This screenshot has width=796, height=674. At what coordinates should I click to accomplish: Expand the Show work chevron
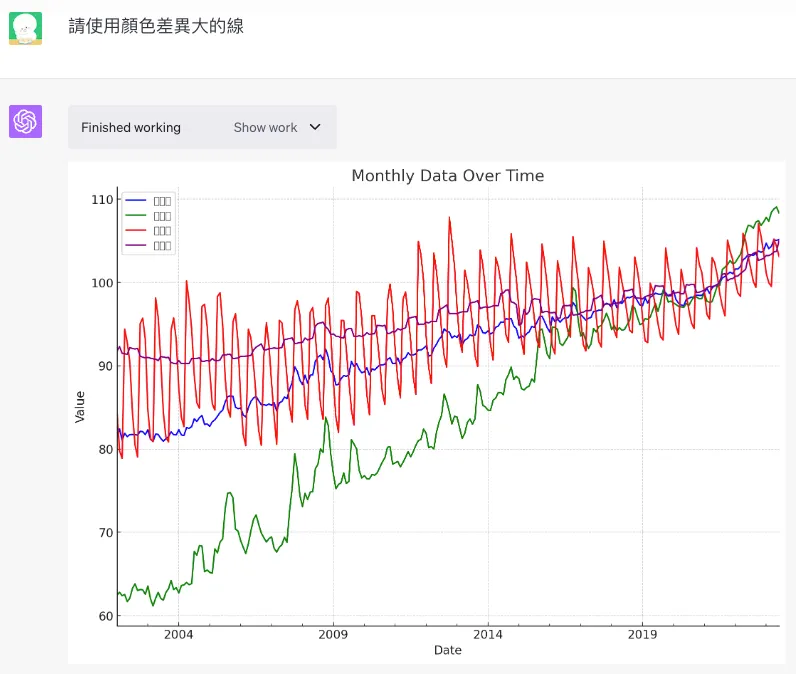(315, 127)
